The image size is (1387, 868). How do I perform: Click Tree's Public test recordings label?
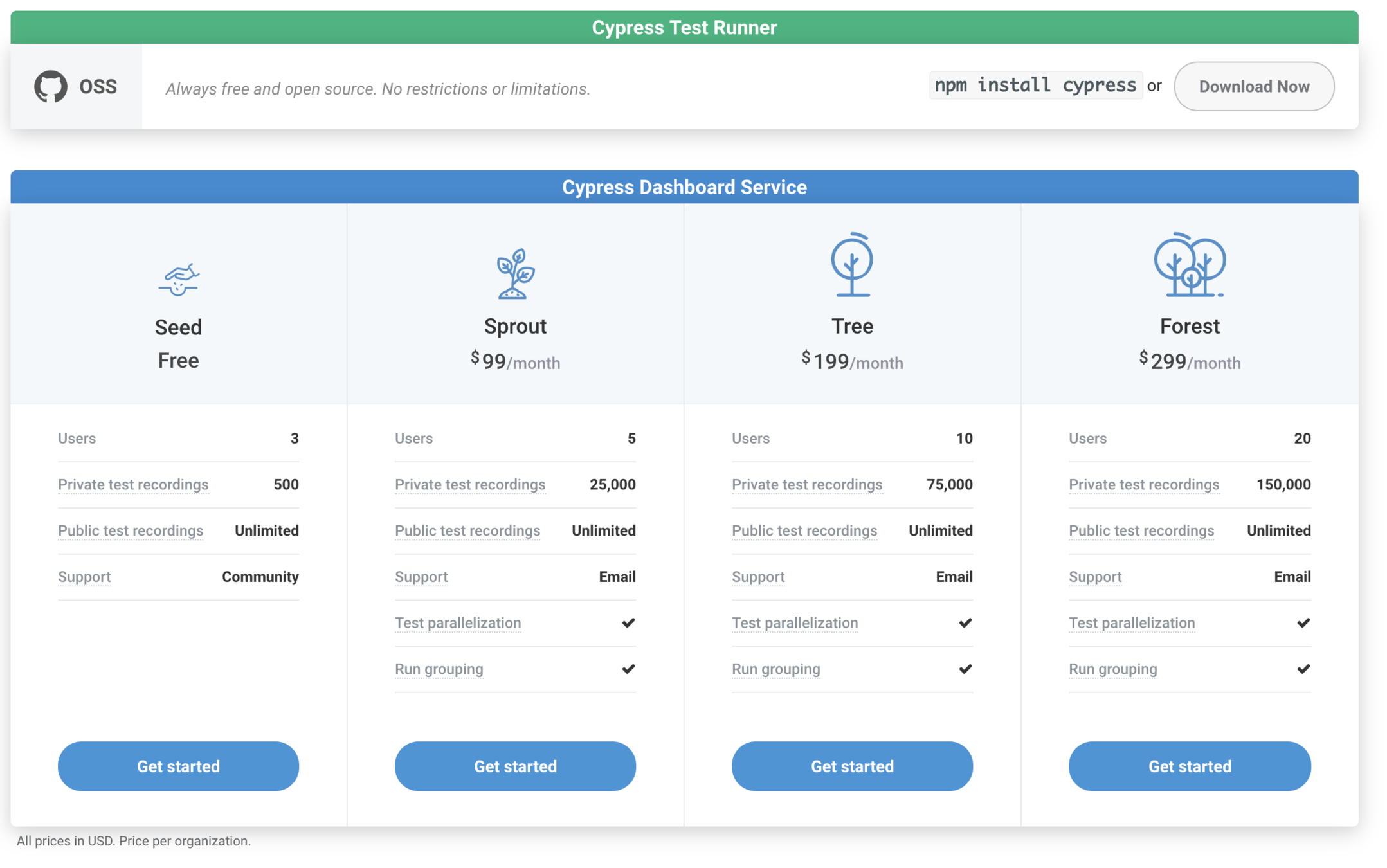pyautogui.click(x=804, y=530)
